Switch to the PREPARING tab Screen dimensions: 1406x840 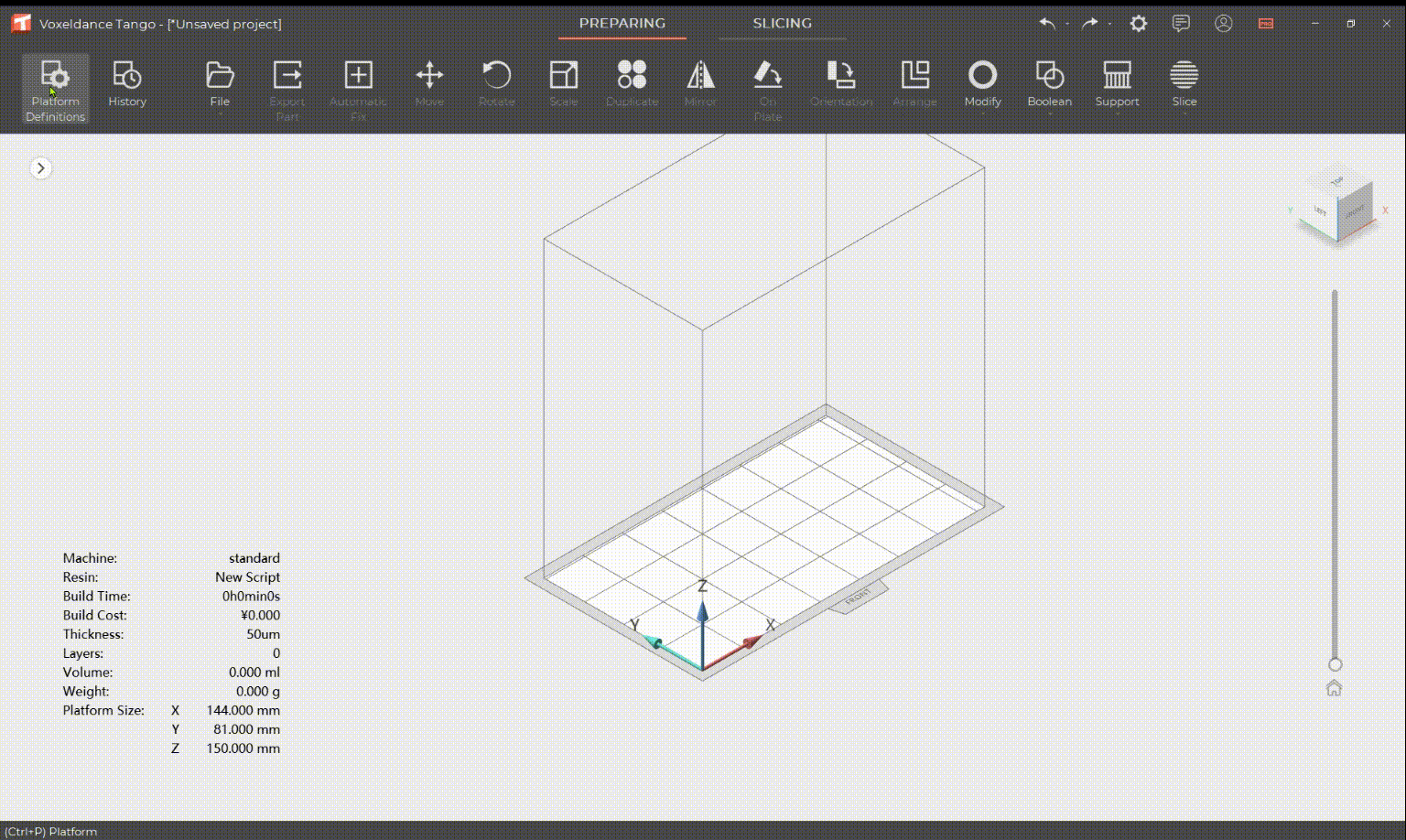[x=622, y=24]
